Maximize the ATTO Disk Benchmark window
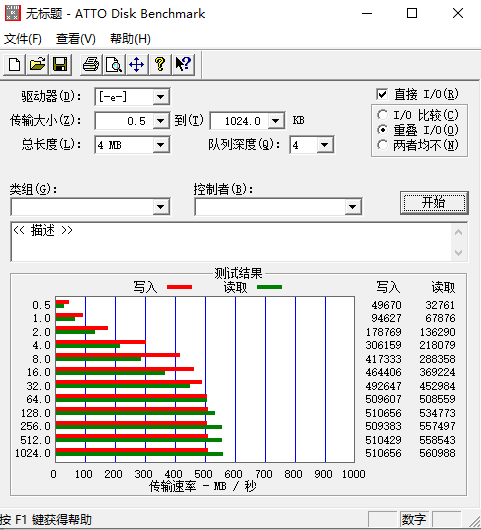 [x=412, y=14]
